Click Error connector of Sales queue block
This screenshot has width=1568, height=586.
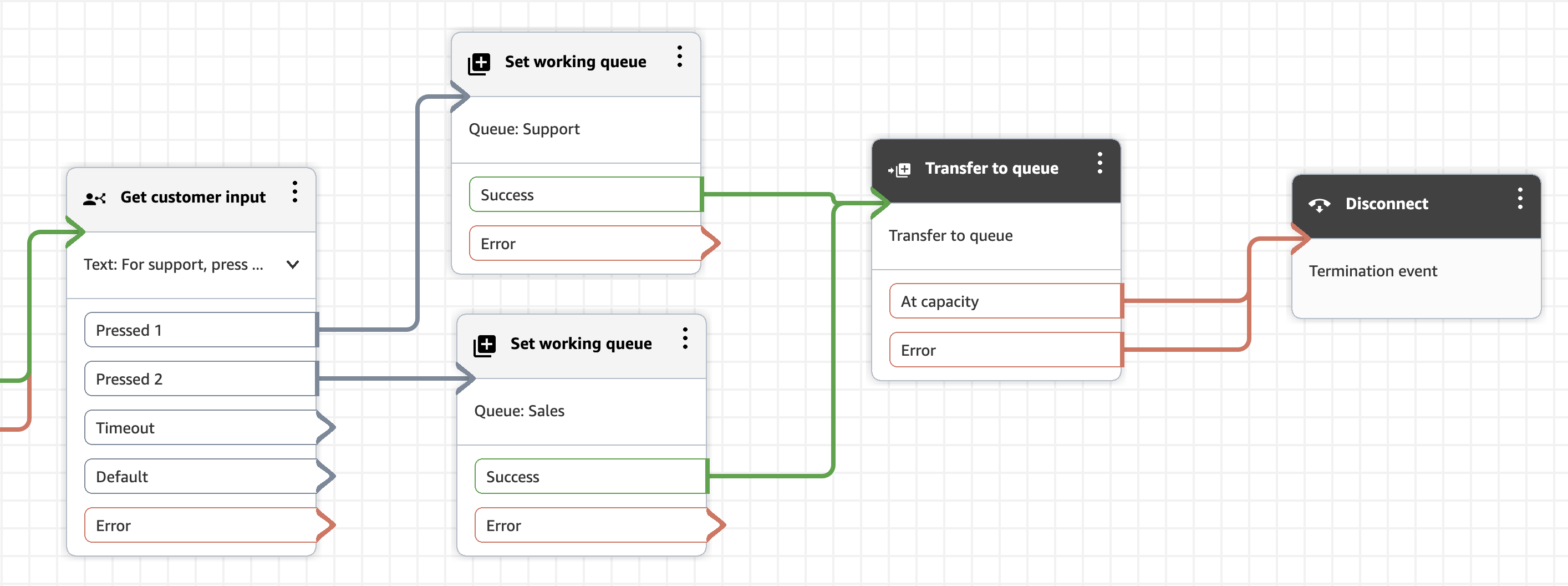point(716,525)
